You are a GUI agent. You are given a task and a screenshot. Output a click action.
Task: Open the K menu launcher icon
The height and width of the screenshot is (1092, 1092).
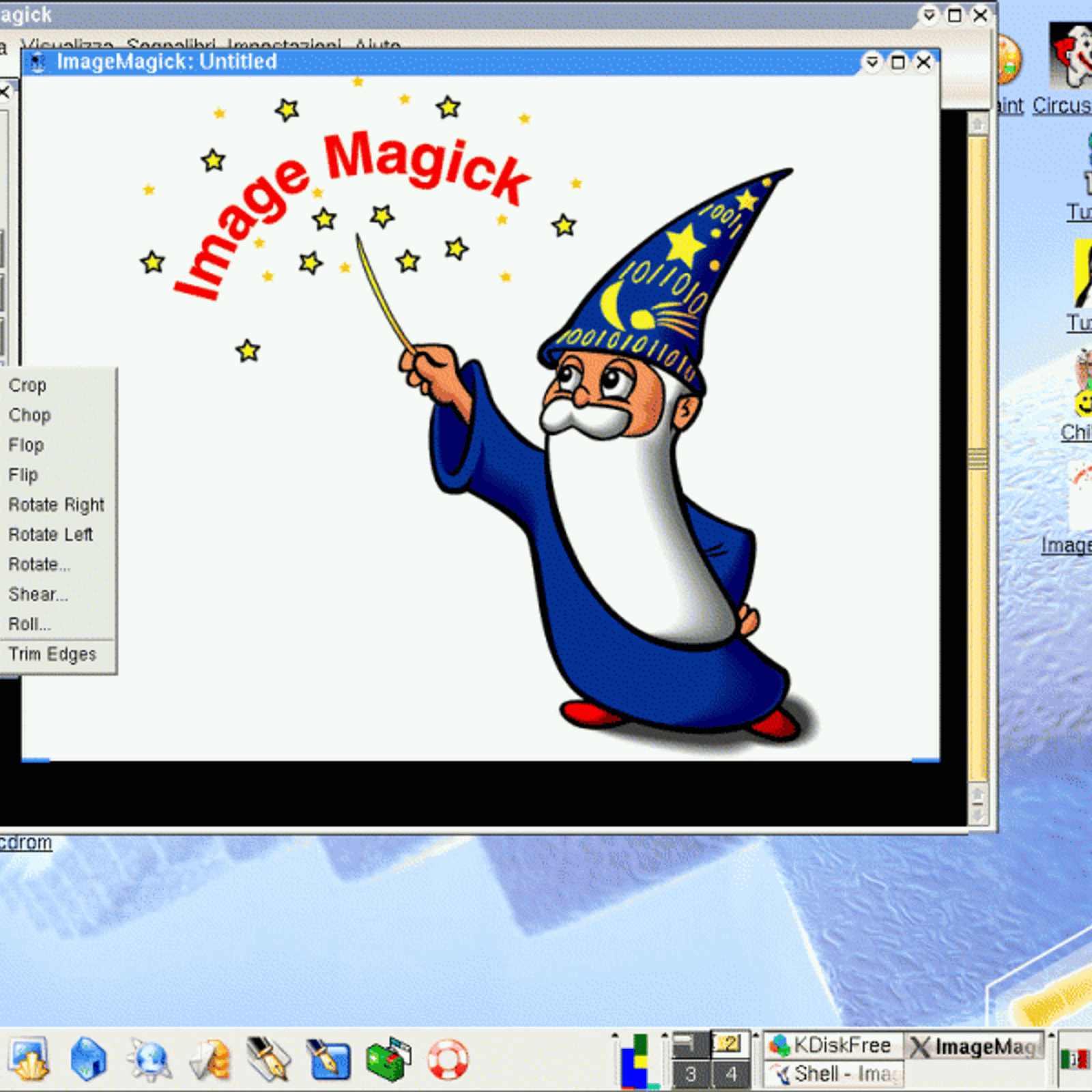click(29, 1059)
